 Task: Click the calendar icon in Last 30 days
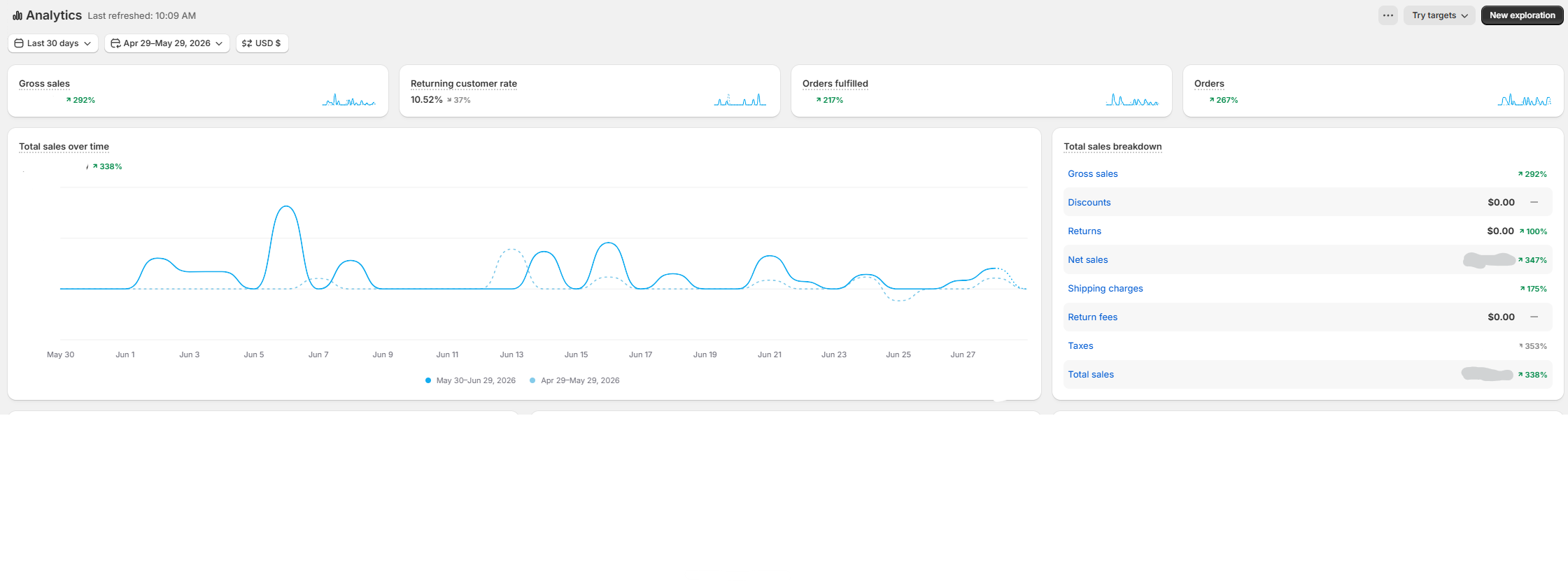(x=19, y=43)
